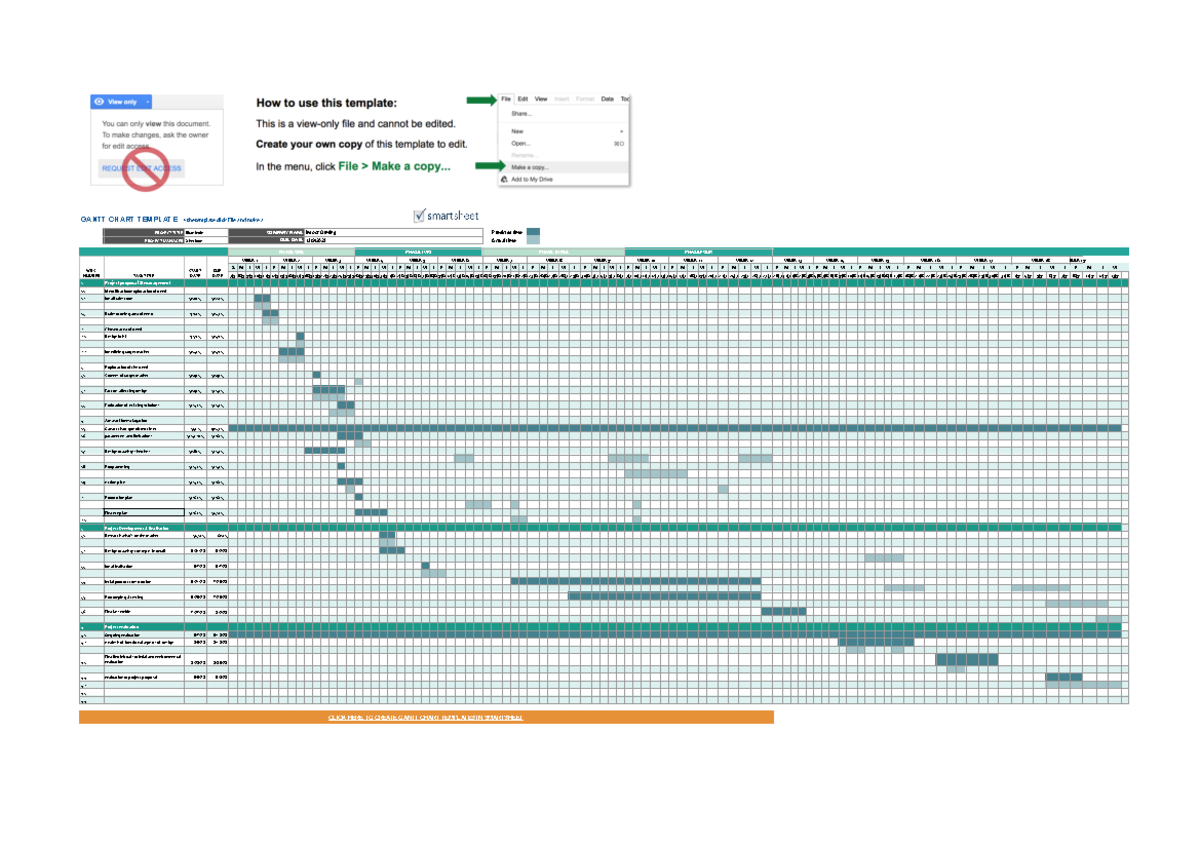This screenshot has width=1200, height=848.
Task: Open the orange "CLICK HERE TO CREATE GANTT CHART" link
Action: pyautogui.click(x=425, y=718)
